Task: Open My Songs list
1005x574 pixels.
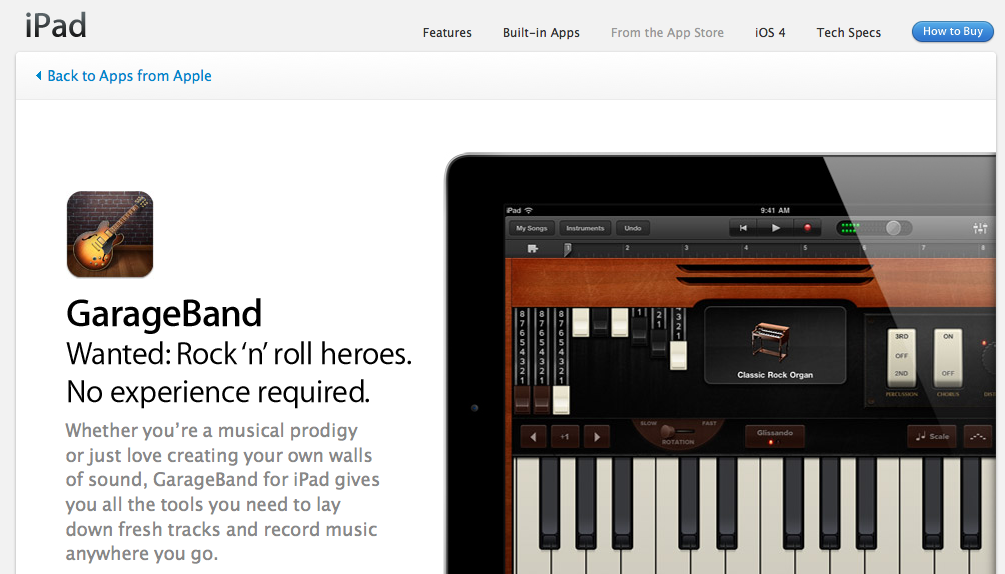Action: pos(532,228)
